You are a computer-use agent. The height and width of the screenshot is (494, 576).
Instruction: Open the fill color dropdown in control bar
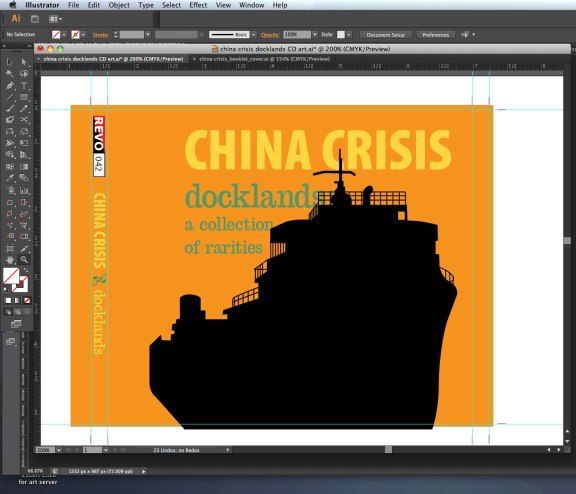click(x=64, y=35)
